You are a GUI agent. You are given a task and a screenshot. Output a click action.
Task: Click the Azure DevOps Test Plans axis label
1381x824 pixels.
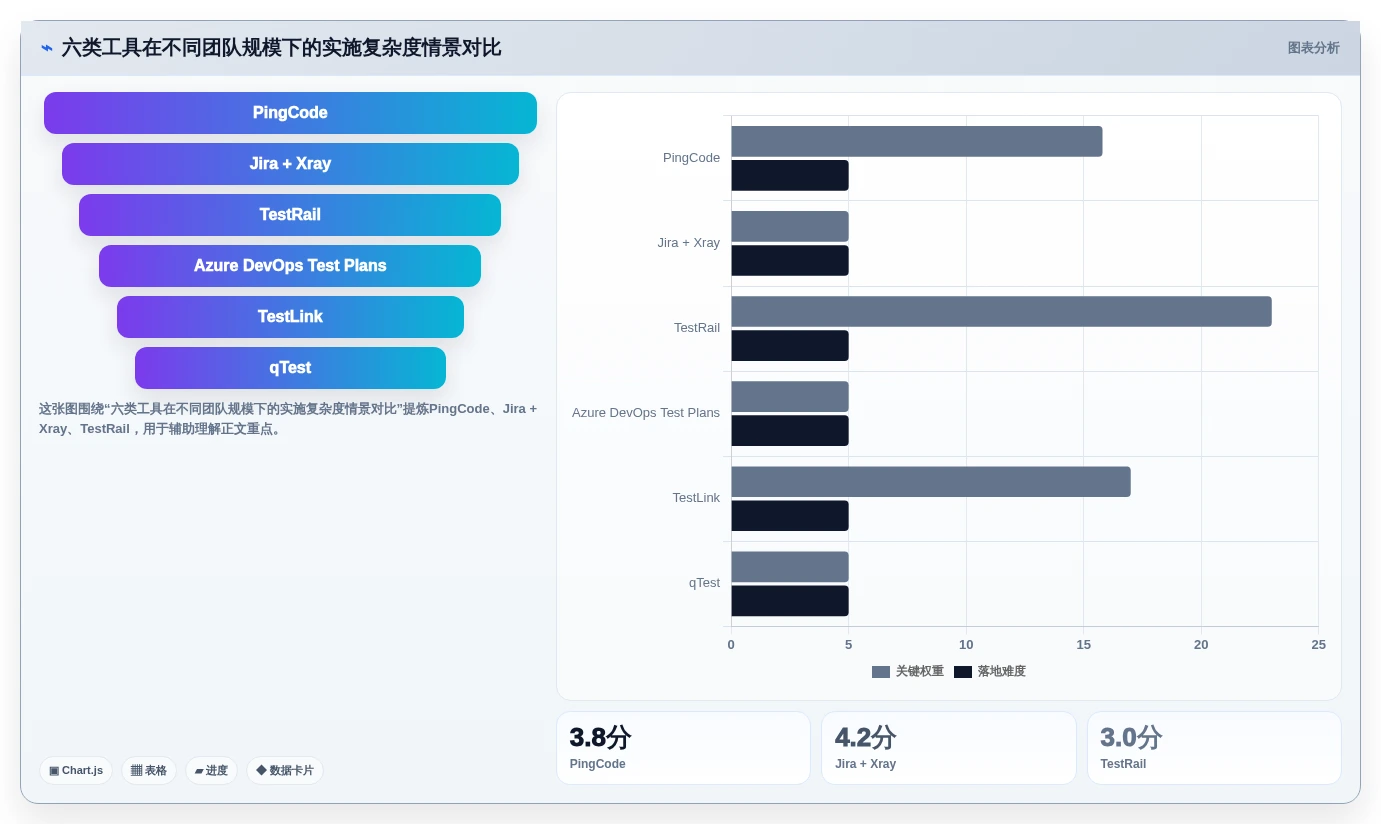click(x=646, y=413)
